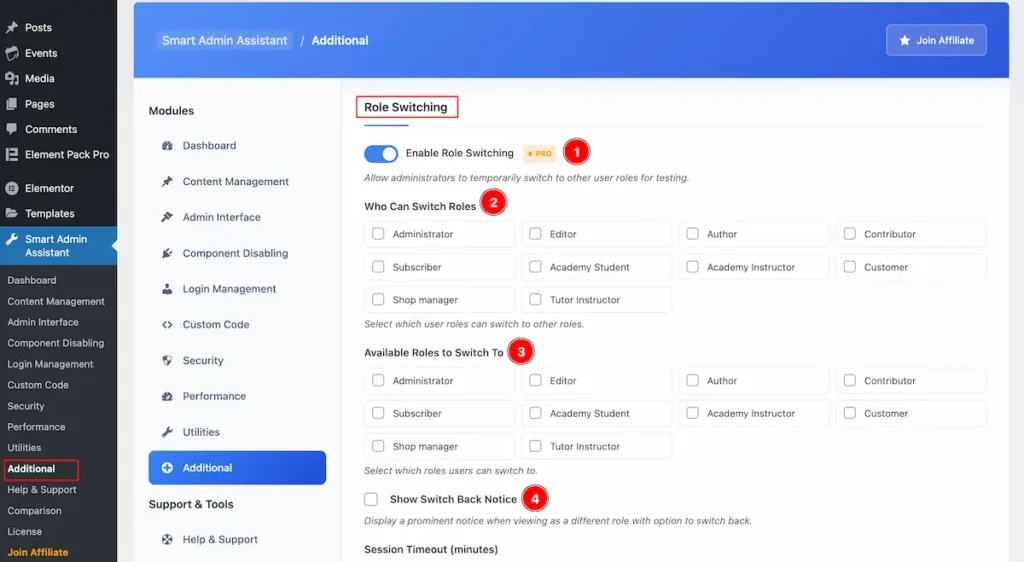Check Editor under Who Can Switch Roles
Viewport: 1024px width, 562px height.
tap(536, 234)
